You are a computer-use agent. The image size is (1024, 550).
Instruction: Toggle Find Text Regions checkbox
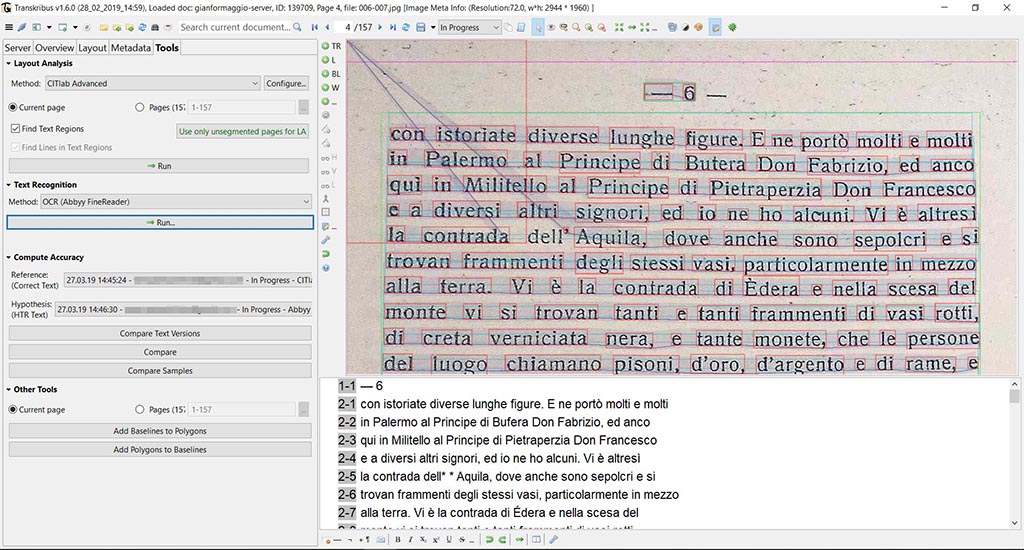point(15,129)
